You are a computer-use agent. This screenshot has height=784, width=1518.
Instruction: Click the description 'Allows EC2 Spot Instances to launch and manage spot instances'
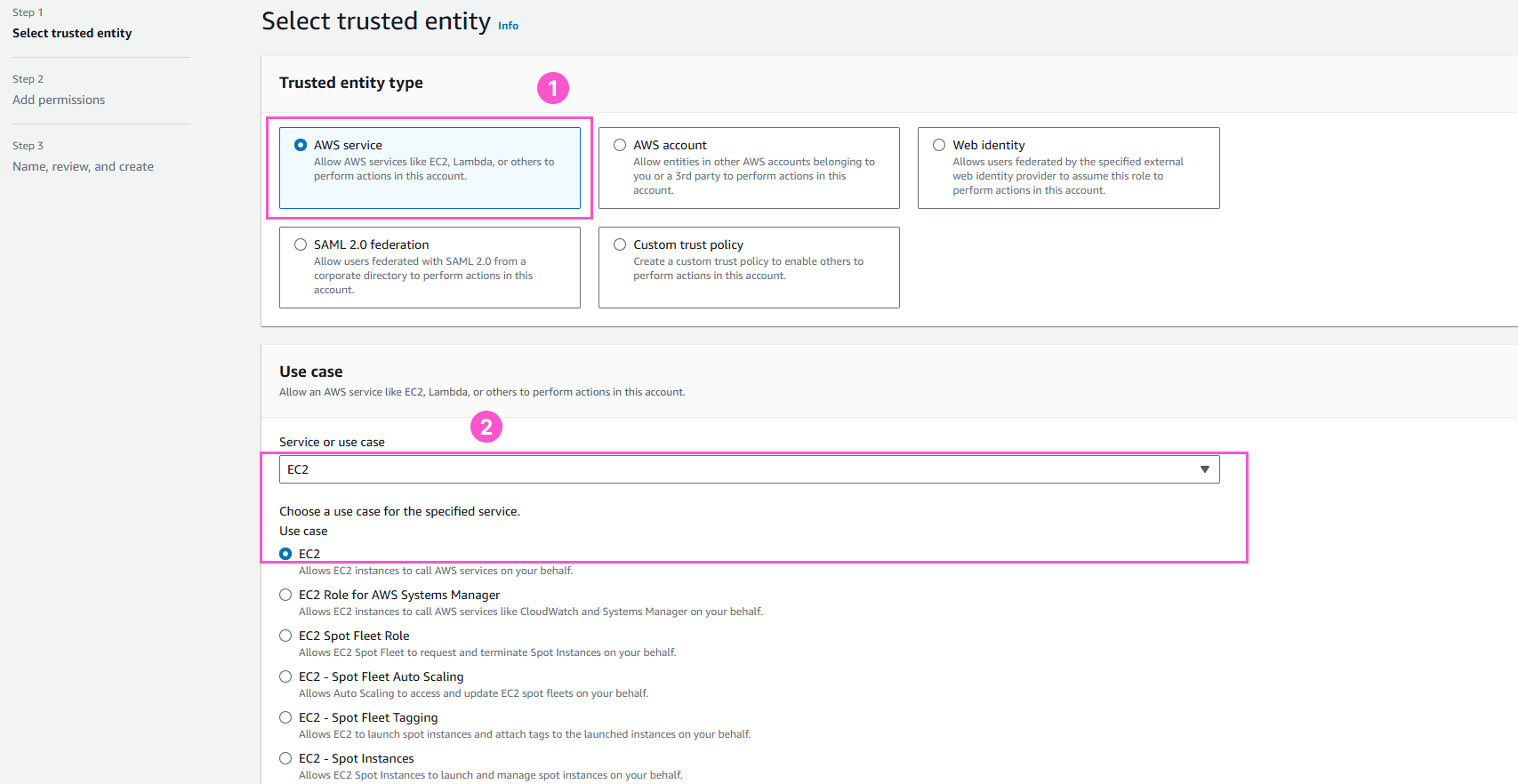(x=491, y=775)
